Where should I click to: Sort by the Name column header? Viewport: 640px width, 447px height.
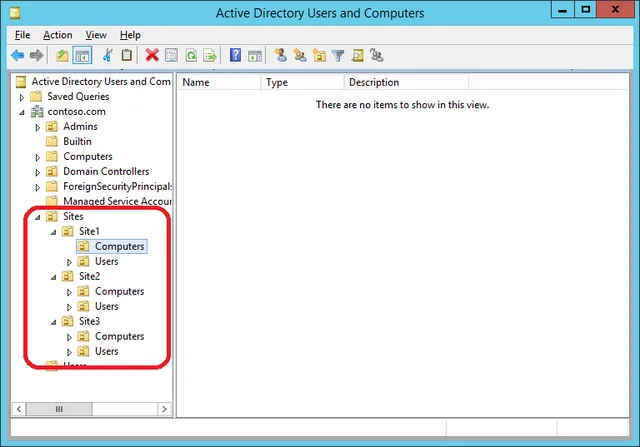pos(219,82)
